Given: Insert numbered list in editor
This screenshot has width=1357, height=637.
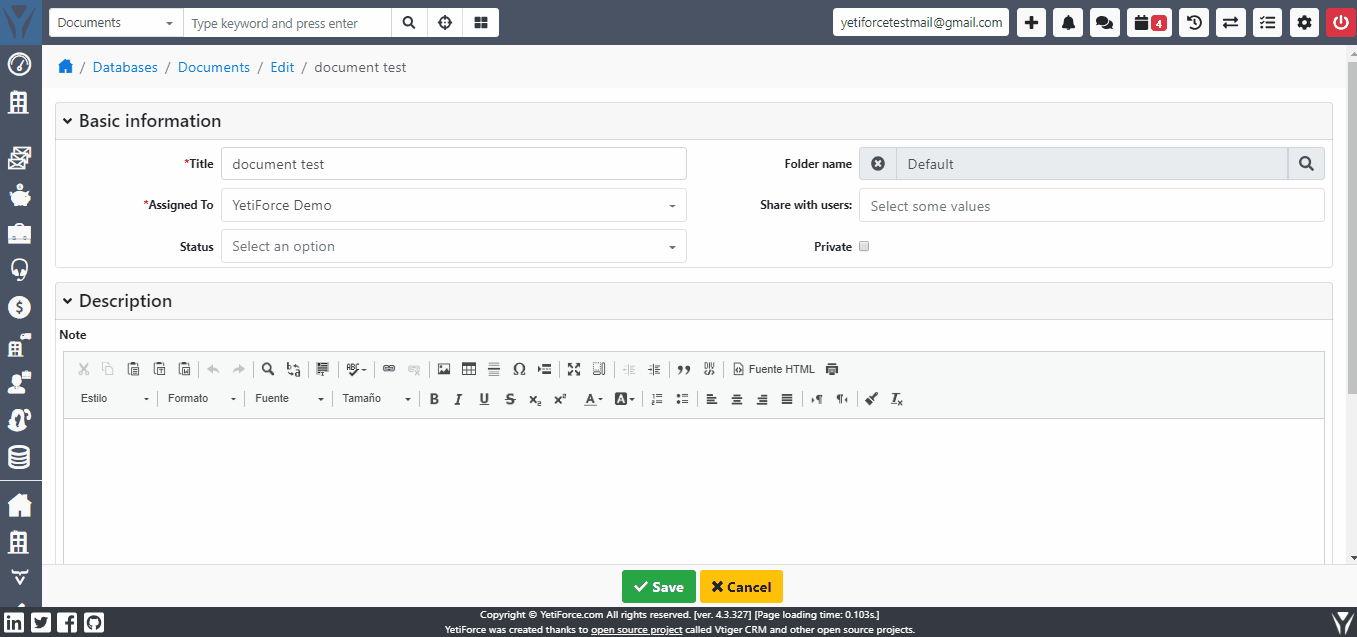Looking at the screenshot, I should pyautogui.click(x=657, y=399).
